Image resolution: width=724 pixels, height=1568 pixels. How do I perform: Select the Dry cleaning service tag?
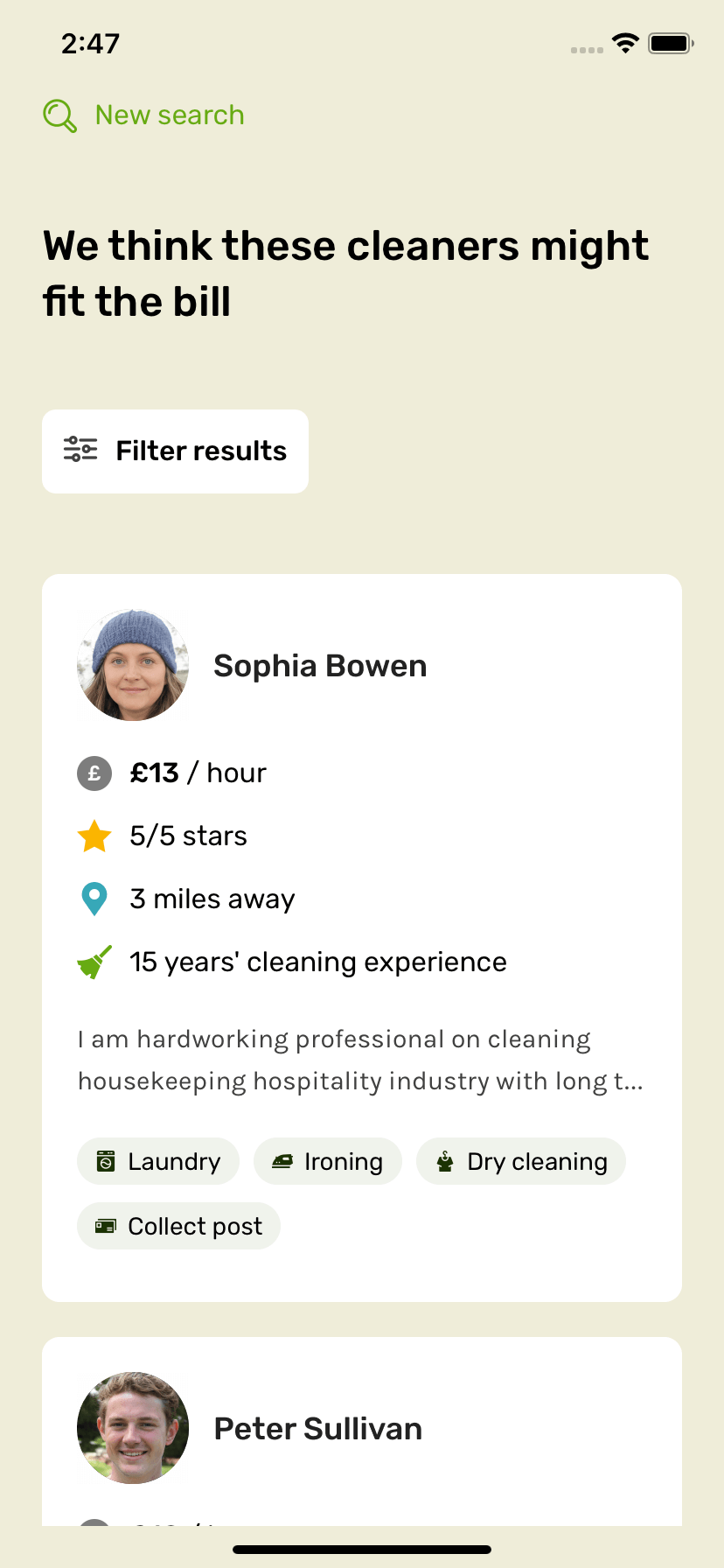pyautogui.click(x=521, y=1162)
